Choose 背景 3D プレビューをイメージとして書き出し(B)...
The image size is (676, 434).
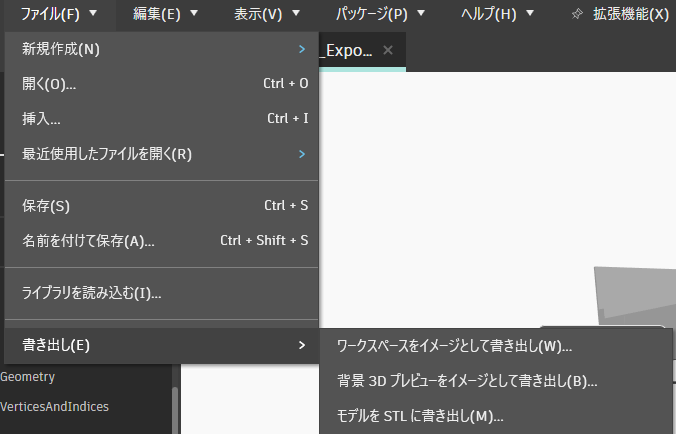(496, 381)
